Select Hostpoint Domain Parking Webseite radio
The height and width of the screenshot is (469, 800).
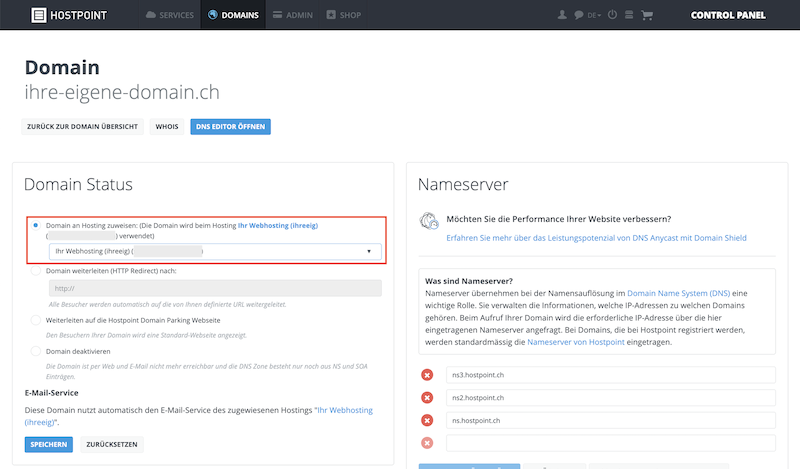[x=36, y=320]
